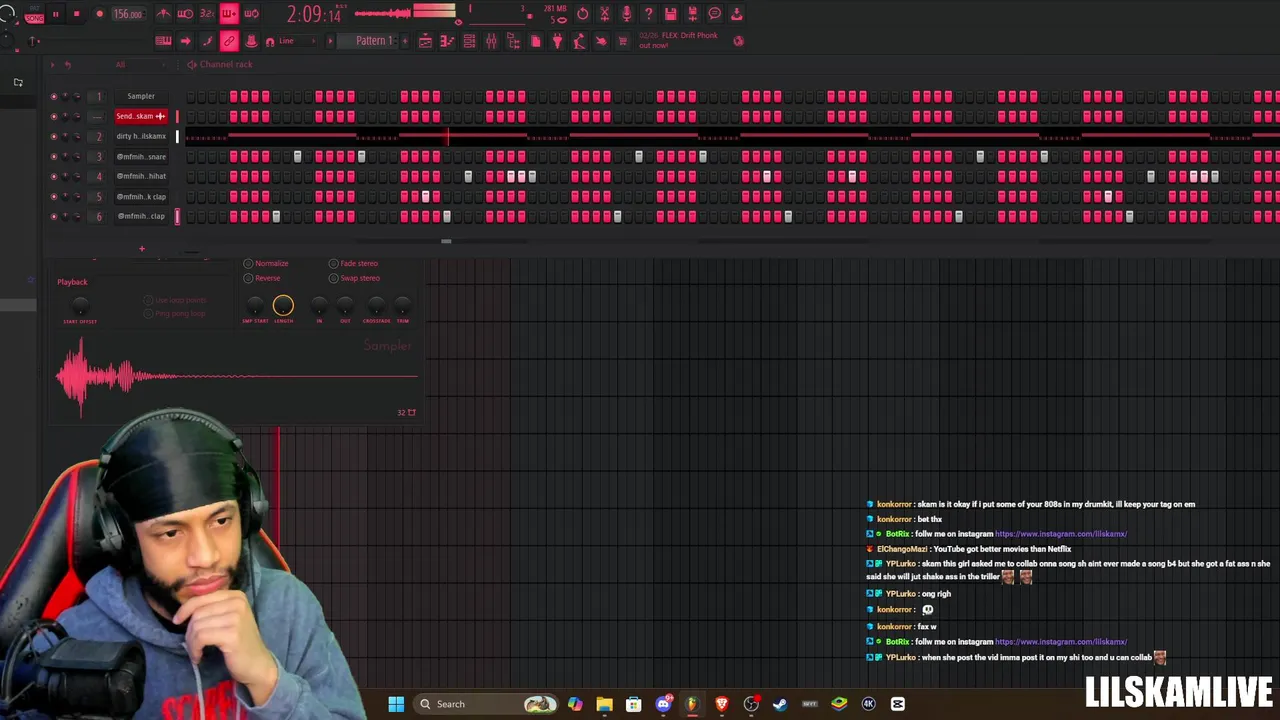
Task: Select the dirty h..ilskamx channel button
Action: point(141,136)
